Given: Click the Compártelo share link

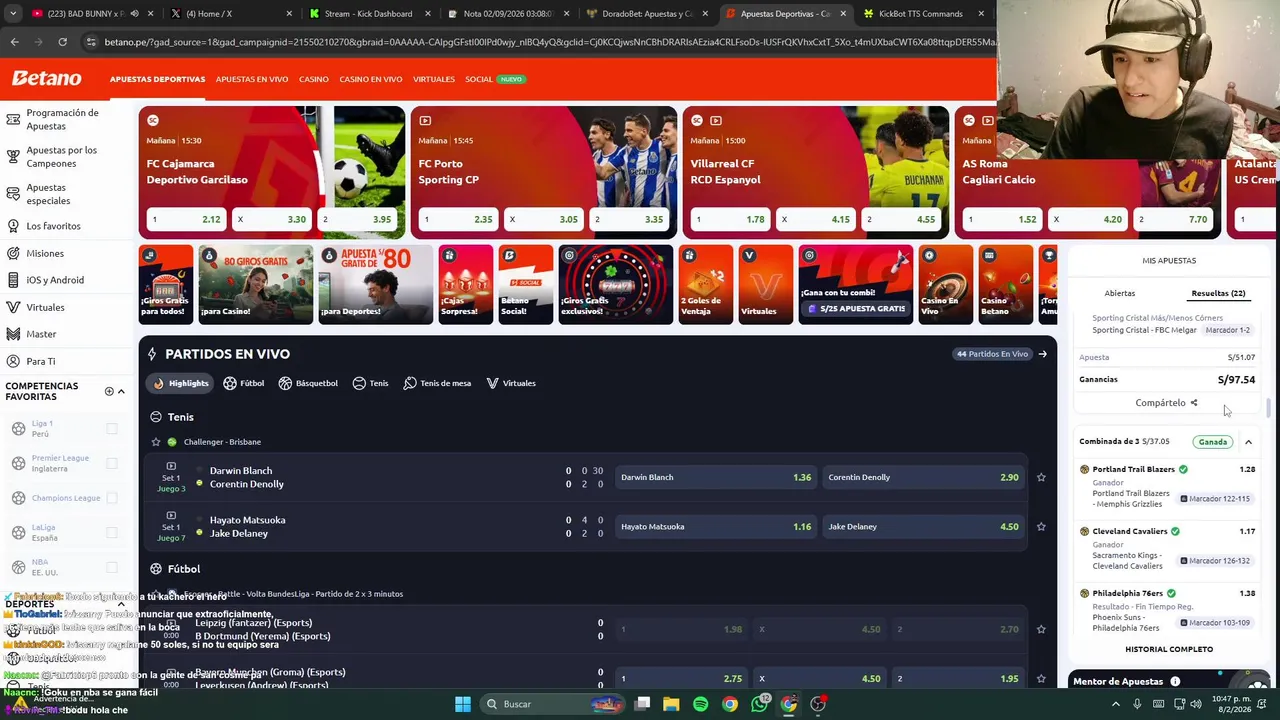Looking at the screenshot, I should point(1166,403).
